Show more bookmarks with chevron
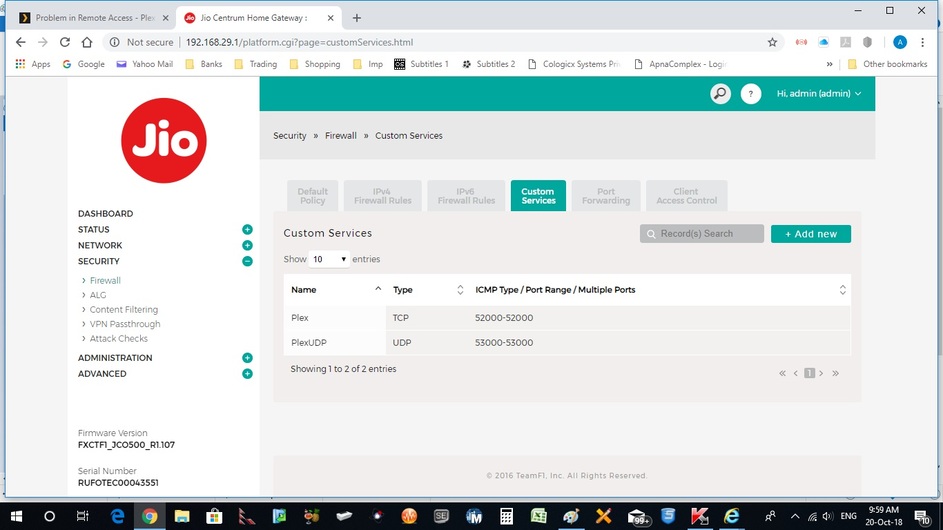The height and width of the screenshot is (530, 943). click(x=829, y=64)
